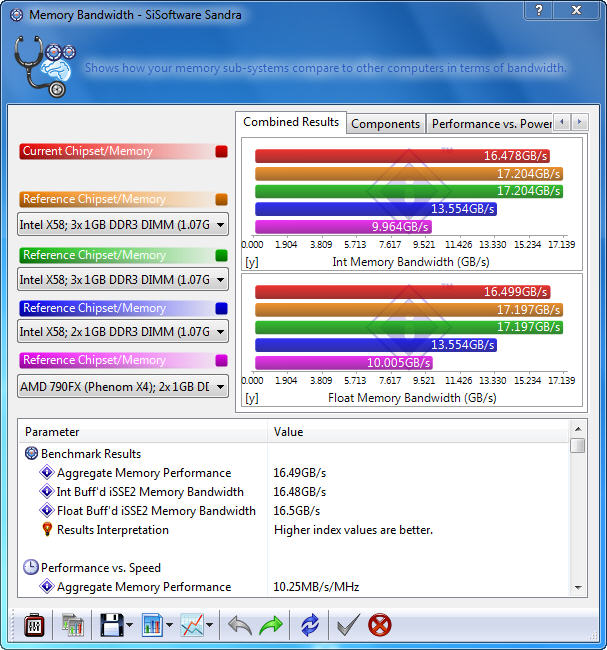The width and height of the screenshot is (607, 650).
Task: Click the Benchmark Results globe icon
Action: [x=31, y=454]
